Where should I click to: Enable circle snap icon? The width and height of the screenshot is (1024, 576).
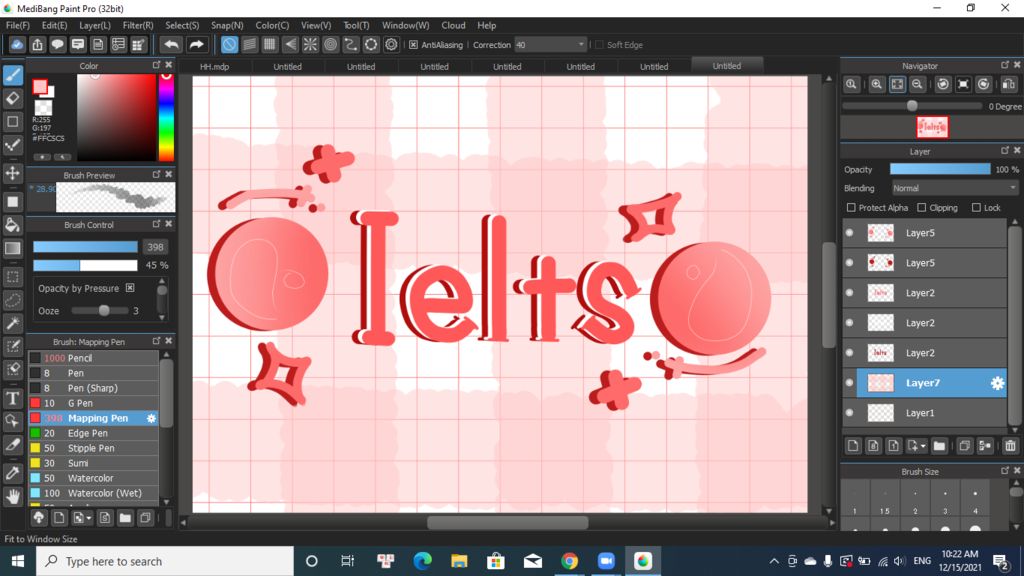click(x=330, y=44)
